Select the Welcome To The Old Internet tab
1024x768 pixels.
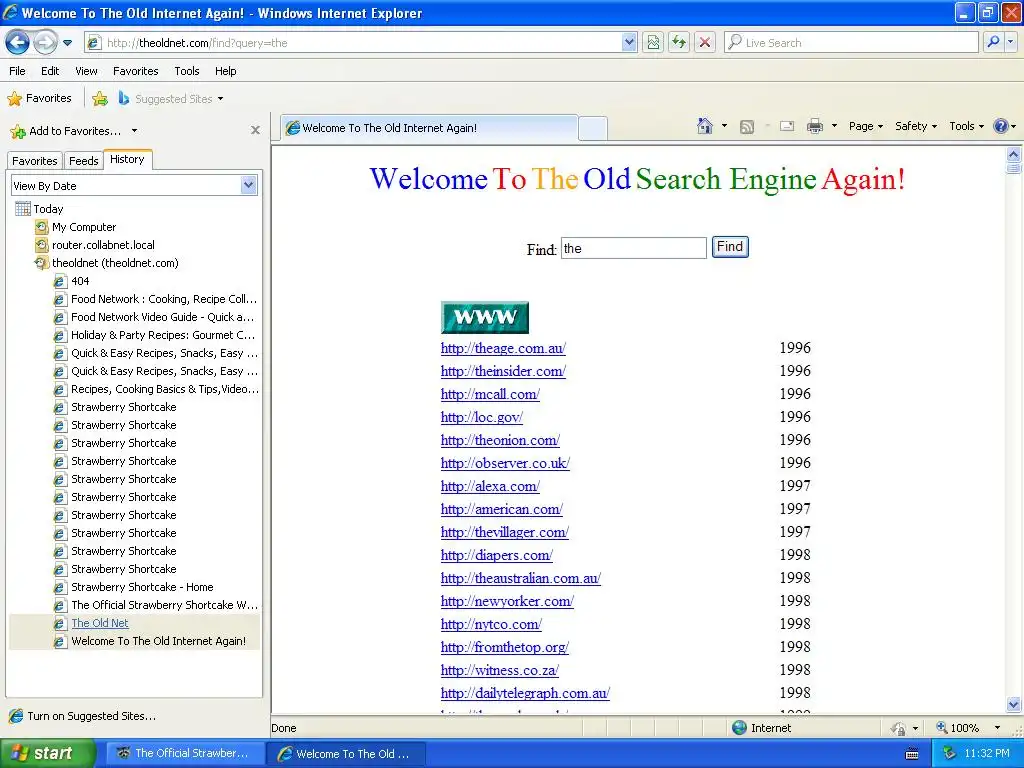click(430, 128)
